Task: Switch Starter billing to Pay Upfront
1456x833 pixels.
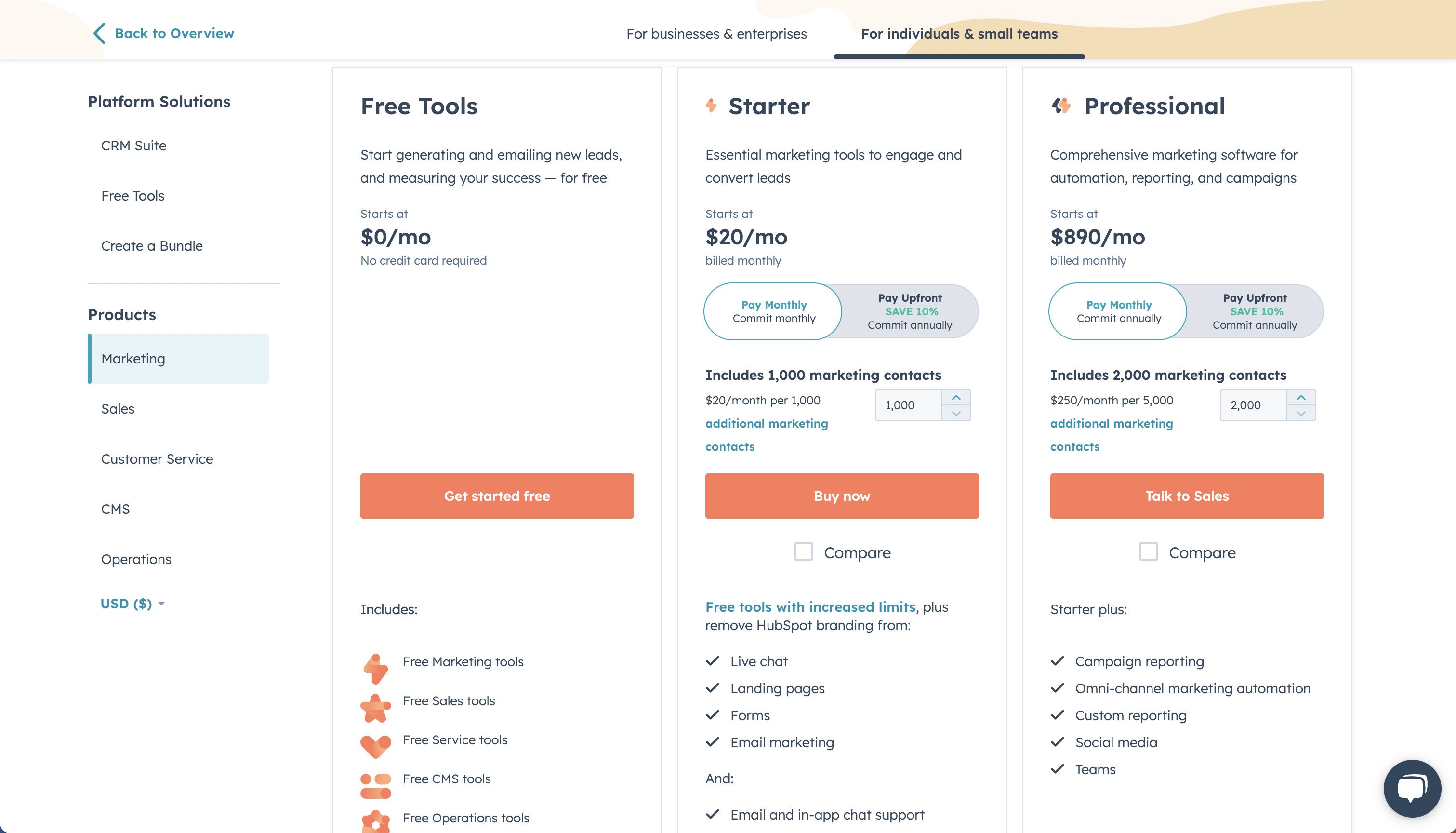Action: (x=910, y=311)
